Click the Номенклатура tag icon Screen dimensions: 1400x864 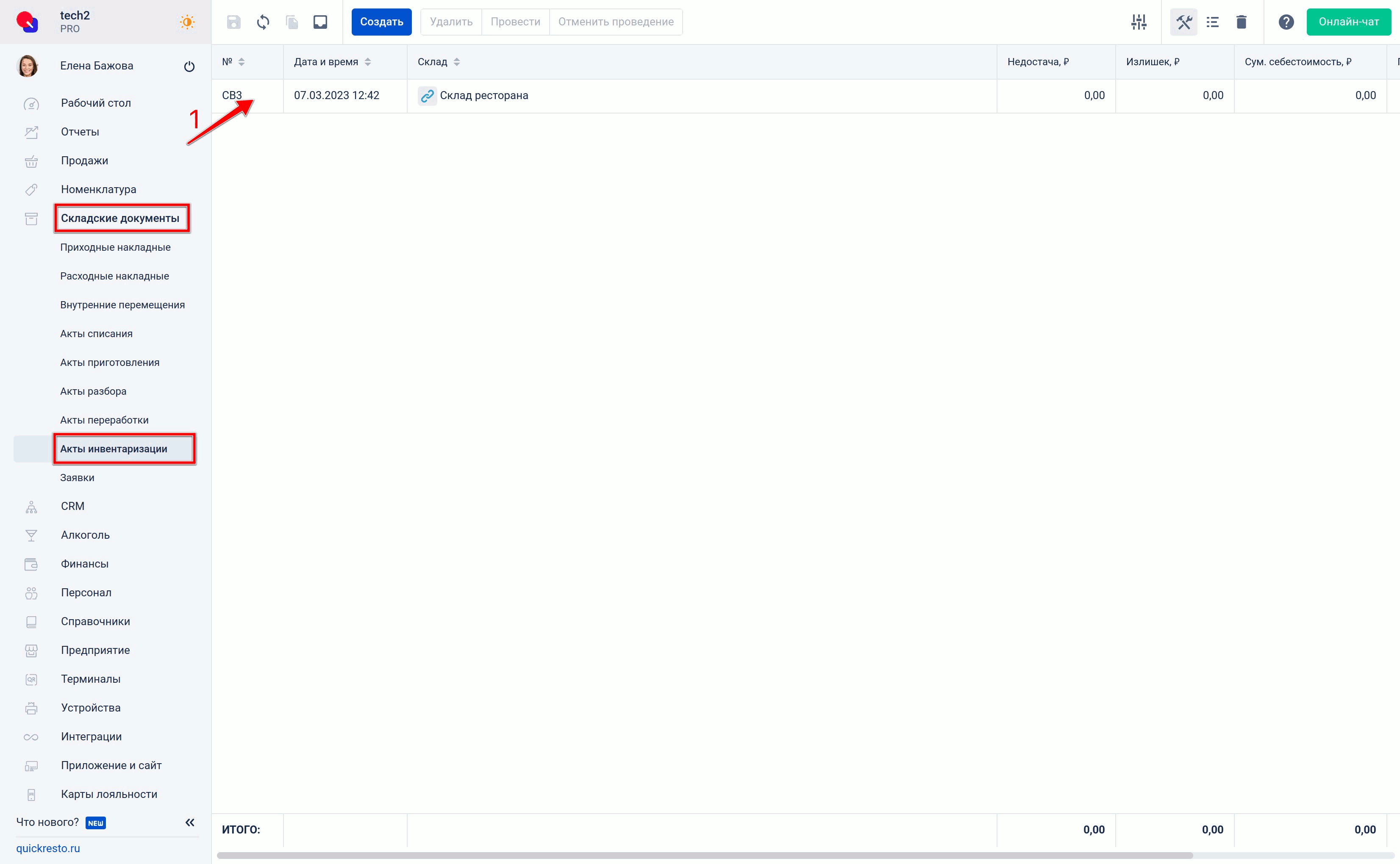click(x=31, y=190)
